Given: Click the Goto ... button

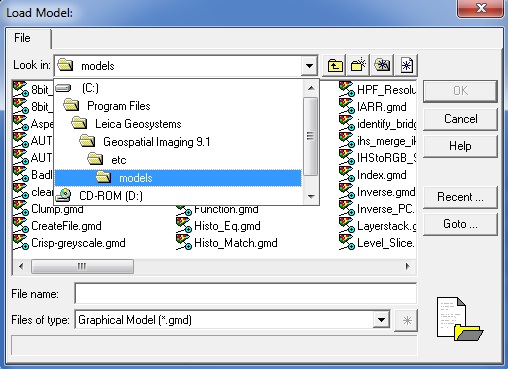Looking at the screenshot, I should point(460,224).
